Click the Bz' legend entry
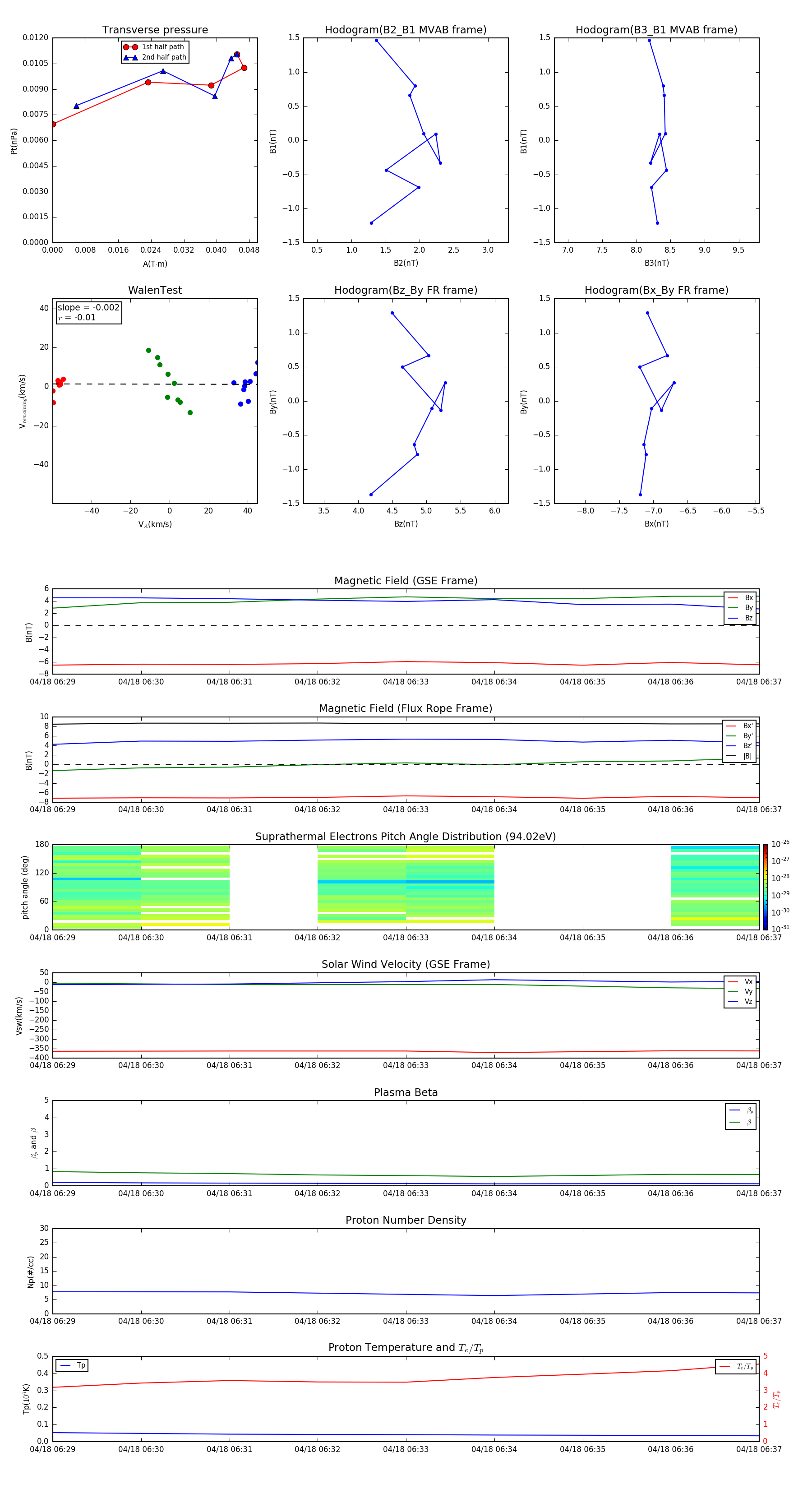812x1489 pixels. tap(740, 746)
